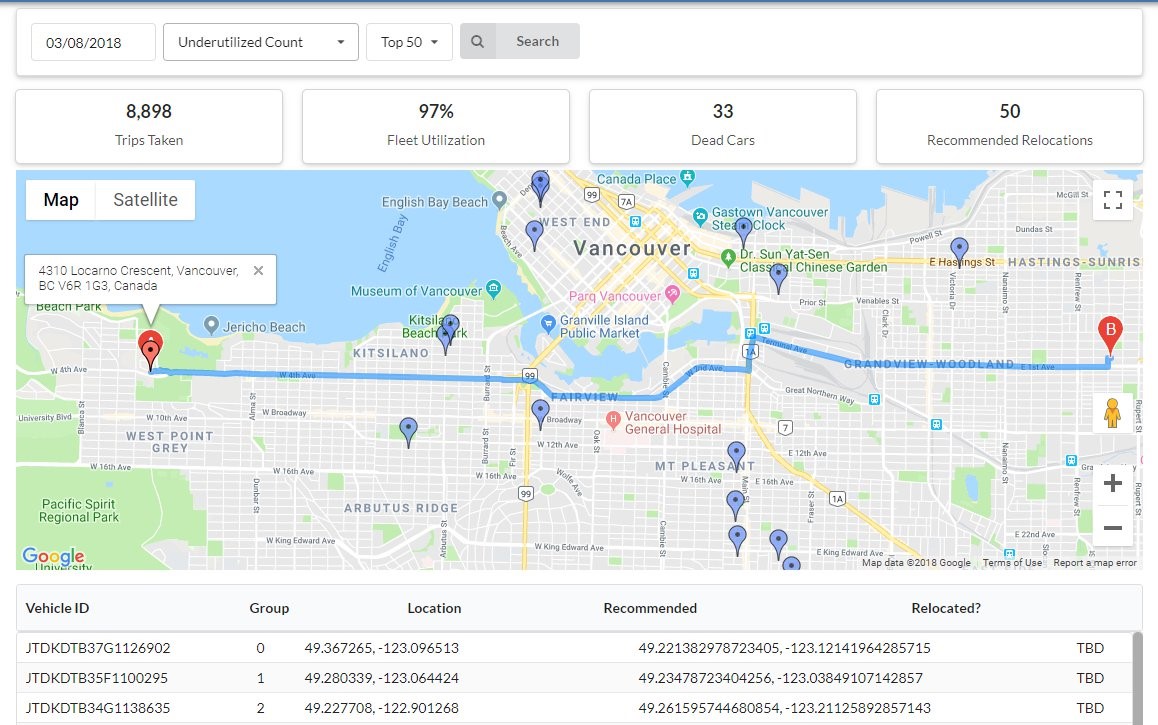1158x725 pixels.
Task: Select vehicle ID JTDKDTB37G1126902
Action: [x=98, y=648]
